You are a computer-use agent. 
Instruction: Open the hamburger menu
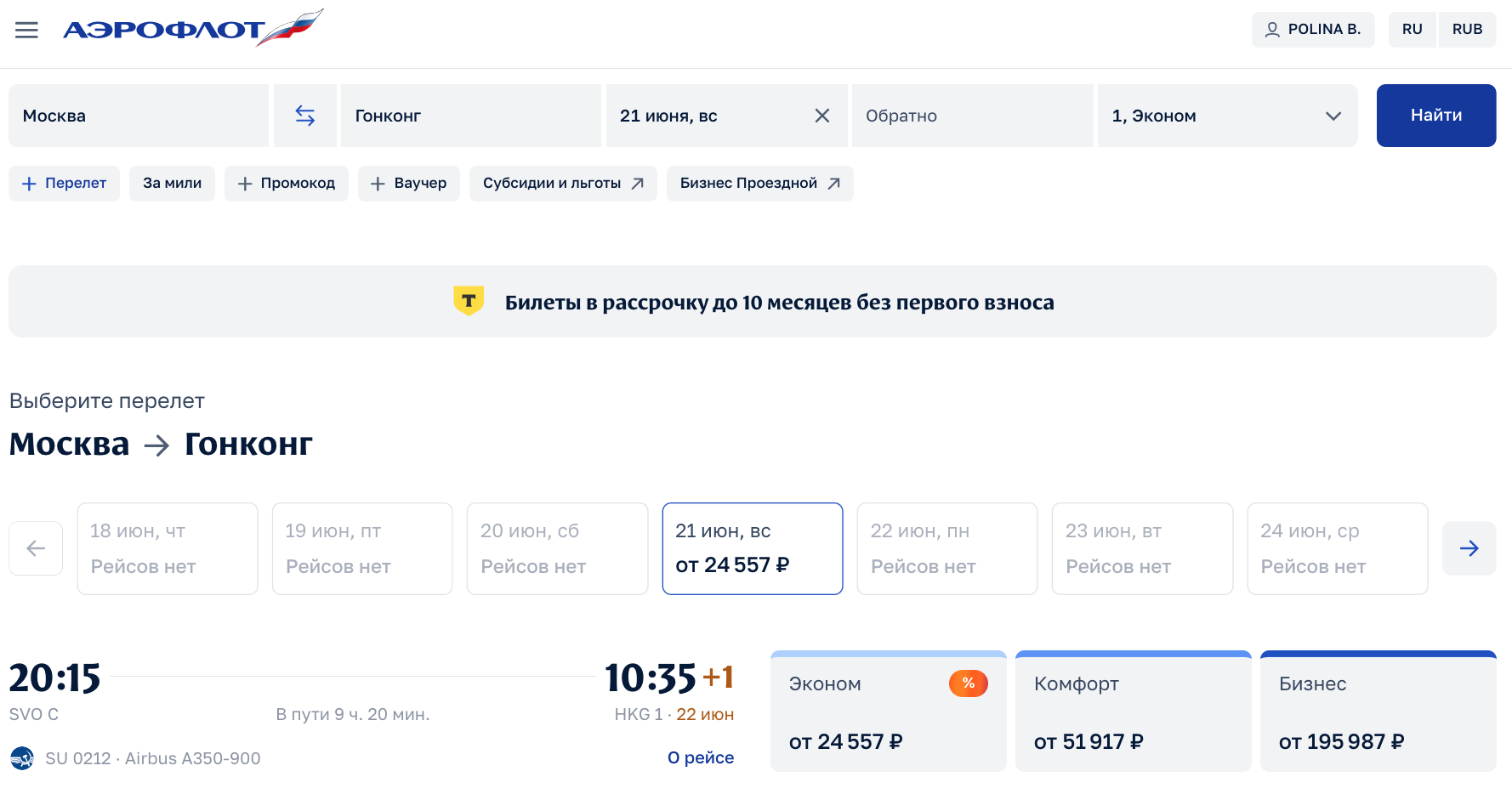point(27,30)
